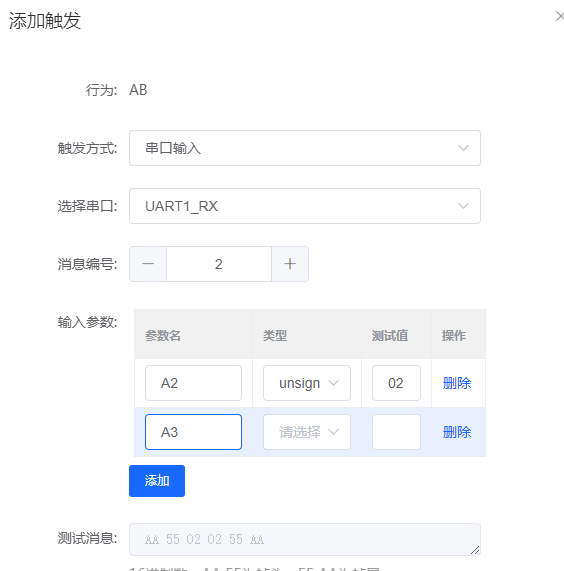The height and width of the screenshot is (571, 564).
Task: Edit the test value field containing 02
Action: 396,383
